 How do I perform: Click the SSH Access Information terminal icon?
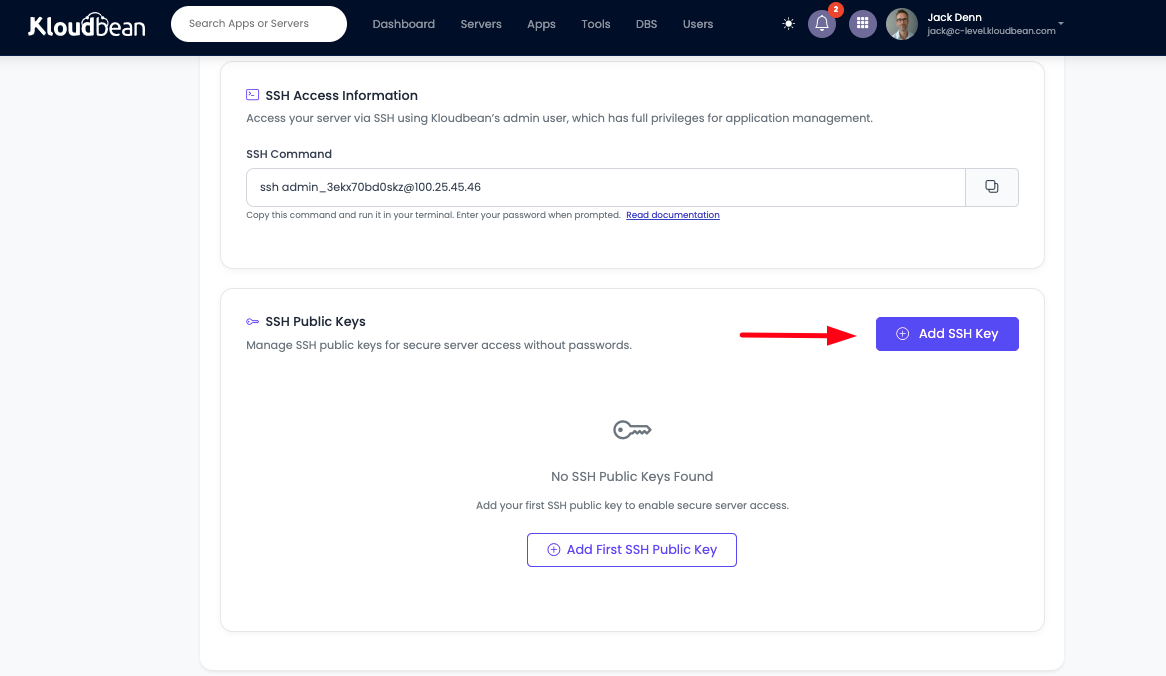click(x=252, y=95)
